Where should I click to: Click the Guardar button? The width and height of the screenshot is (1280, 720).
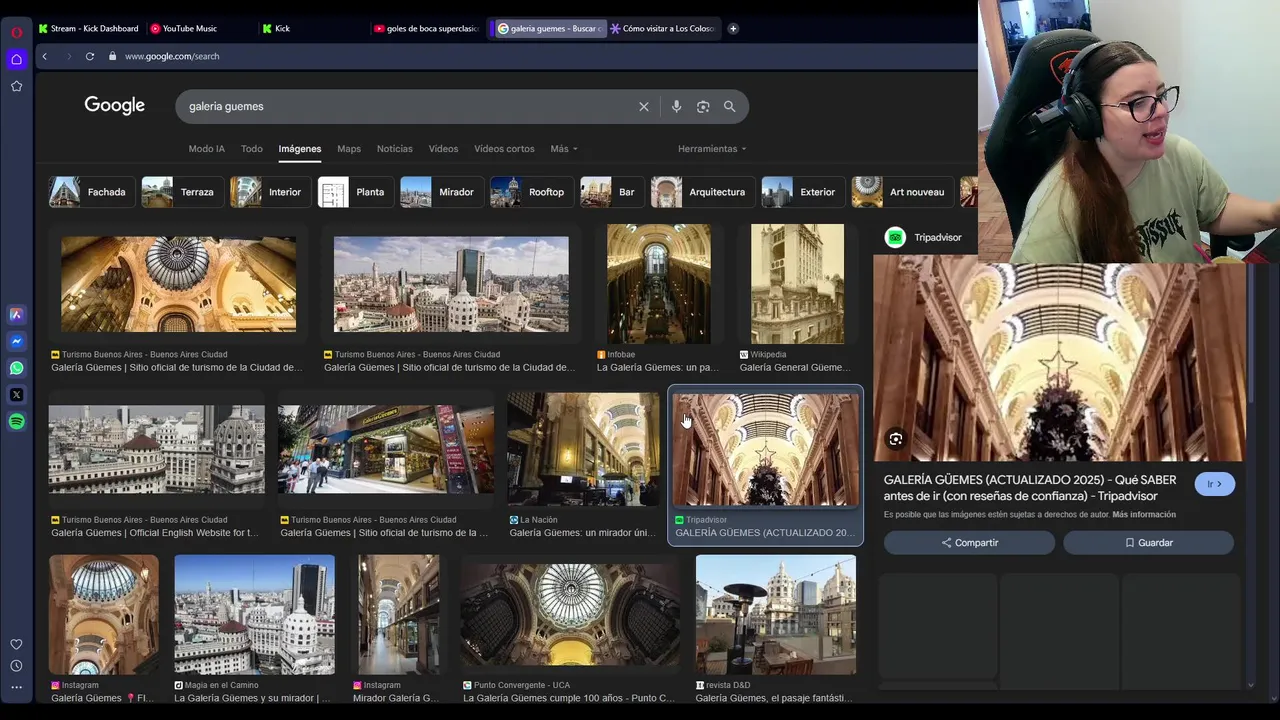pyautogui.click(x=1148, y=543)
